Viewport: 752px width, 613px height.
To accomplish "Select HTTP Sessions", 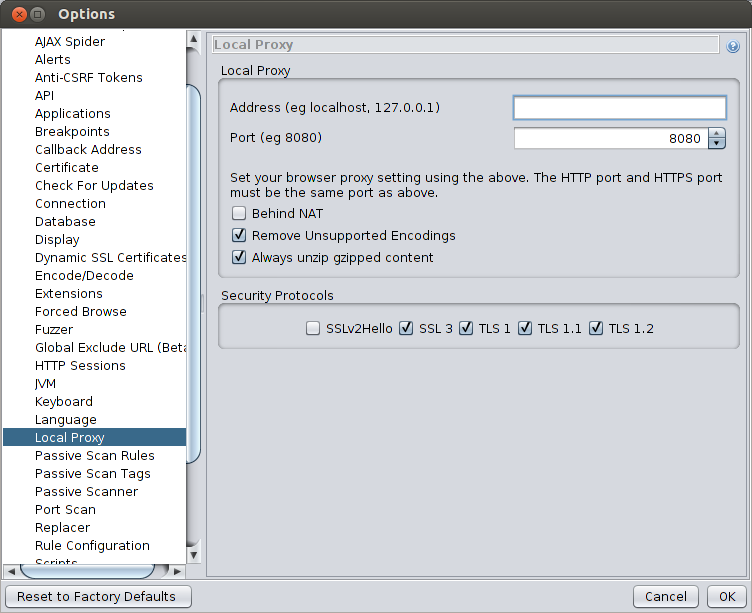I will coord(80,365).
